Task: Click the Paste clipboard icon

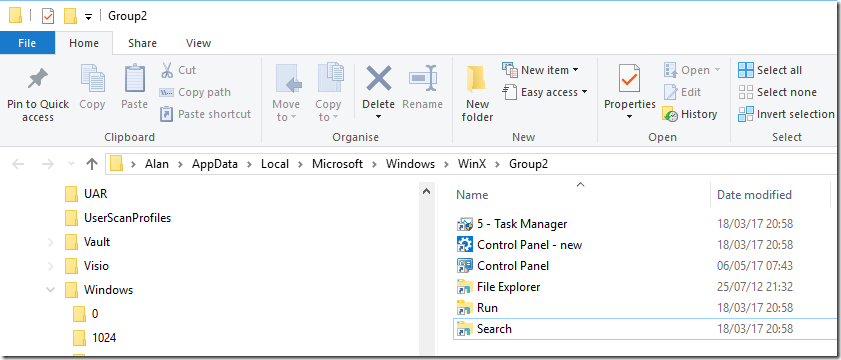Action: click(x=135, y=79)
